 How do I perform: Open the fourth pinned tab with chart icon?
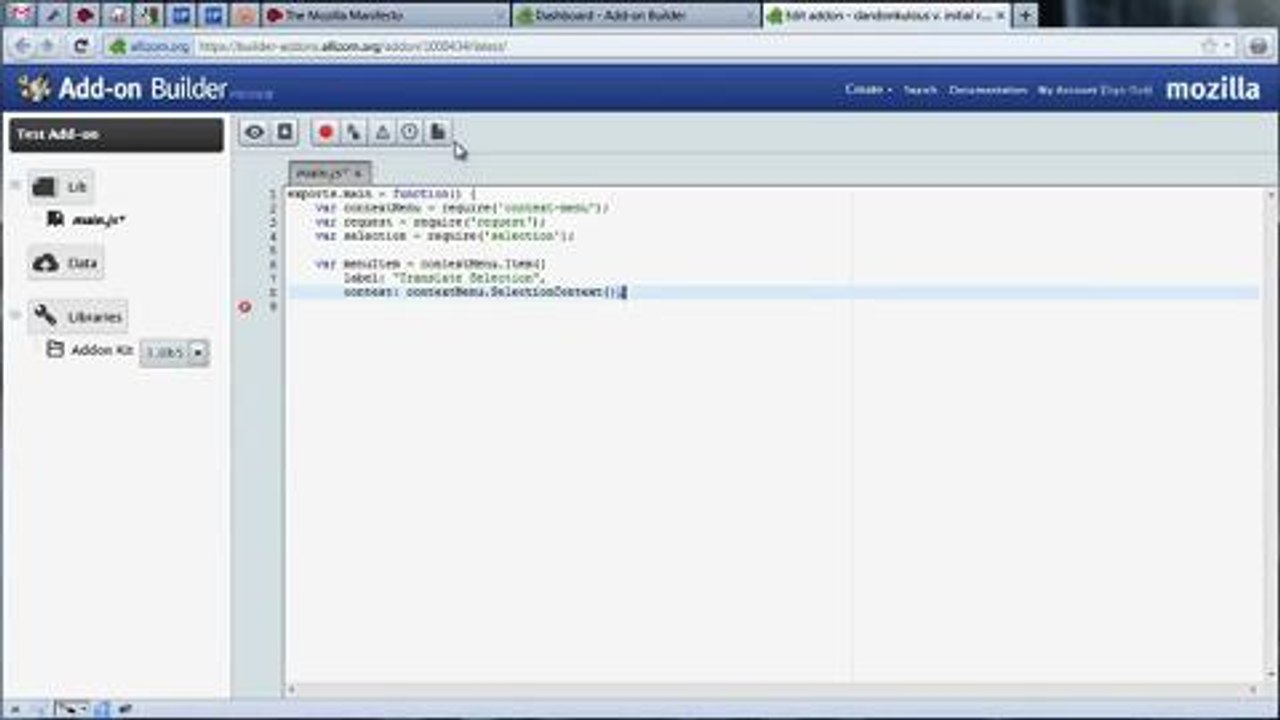coord(117,15)
